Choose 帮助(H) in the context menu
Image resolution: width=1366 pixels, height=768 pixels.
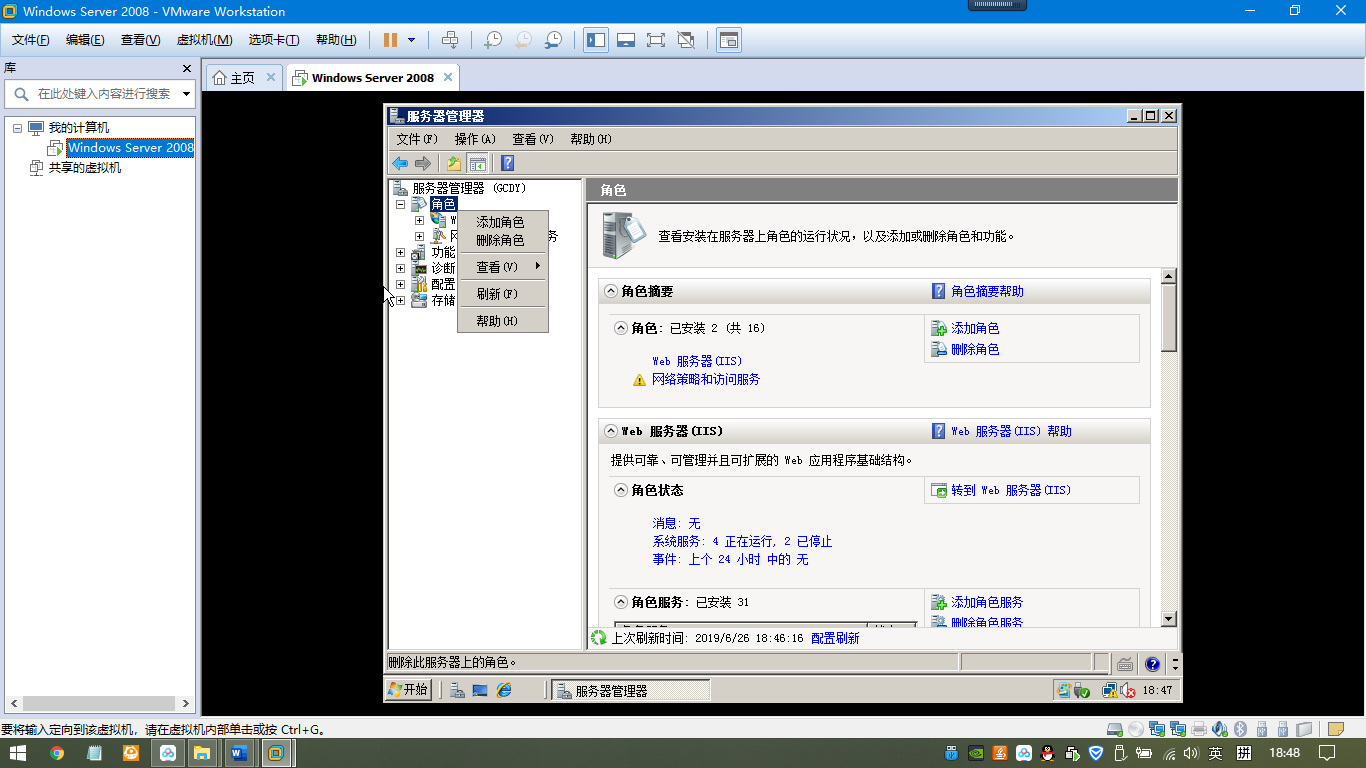point(502,321)
